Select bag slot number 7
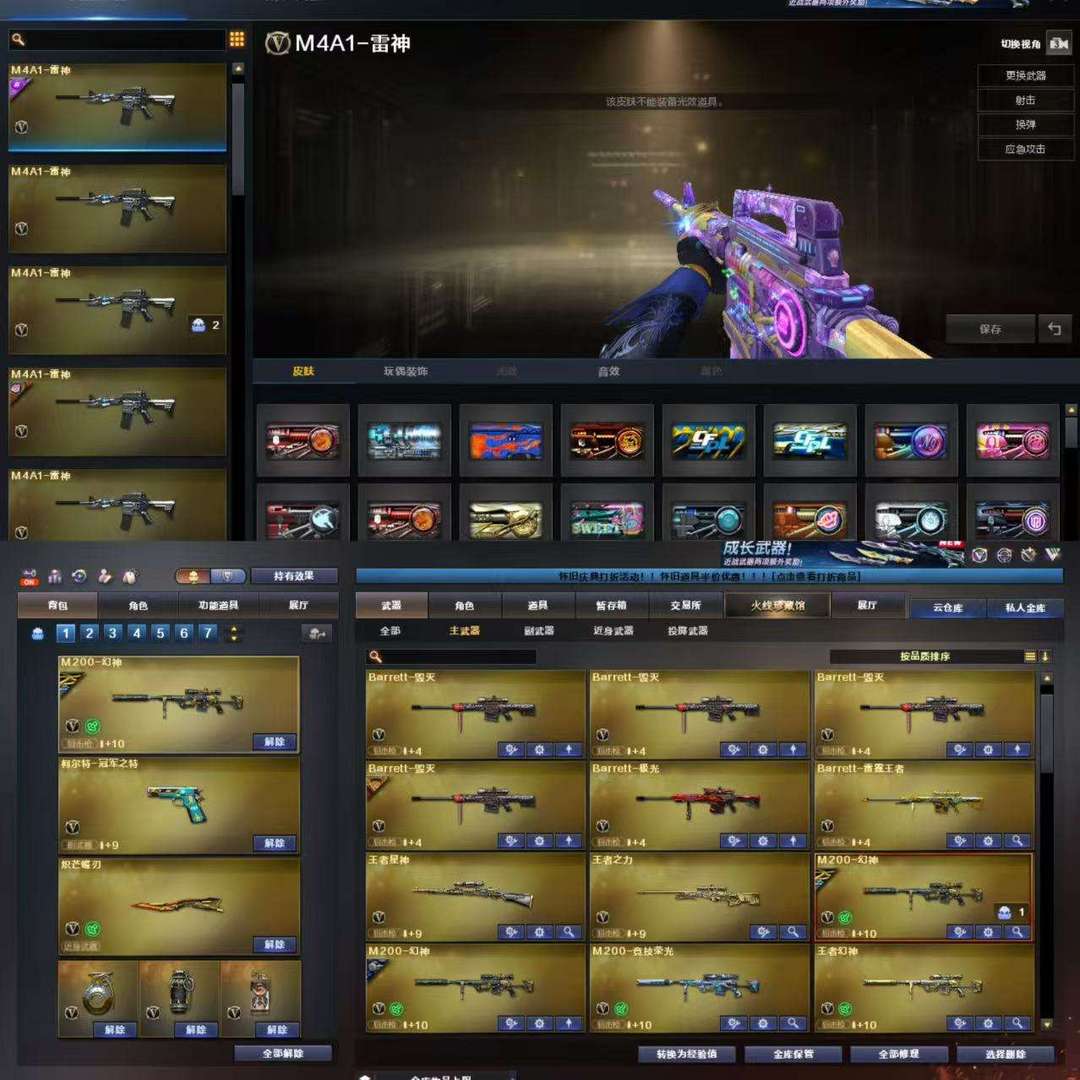 [x=207, y=633]
